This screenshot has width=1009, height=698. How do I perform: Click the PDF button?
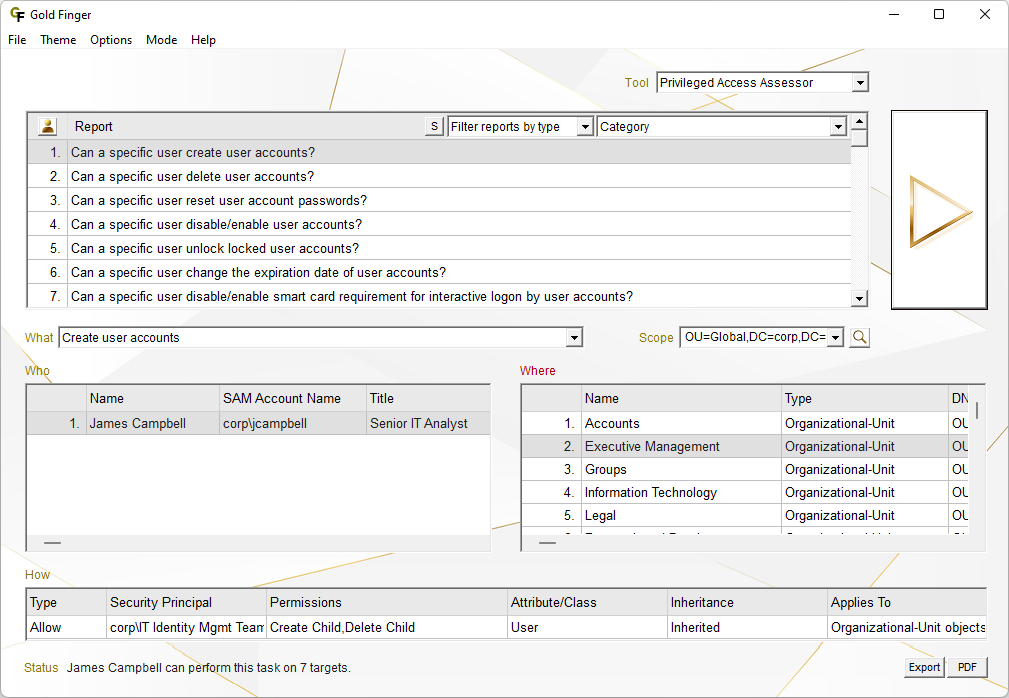click(x=967, y=667)
